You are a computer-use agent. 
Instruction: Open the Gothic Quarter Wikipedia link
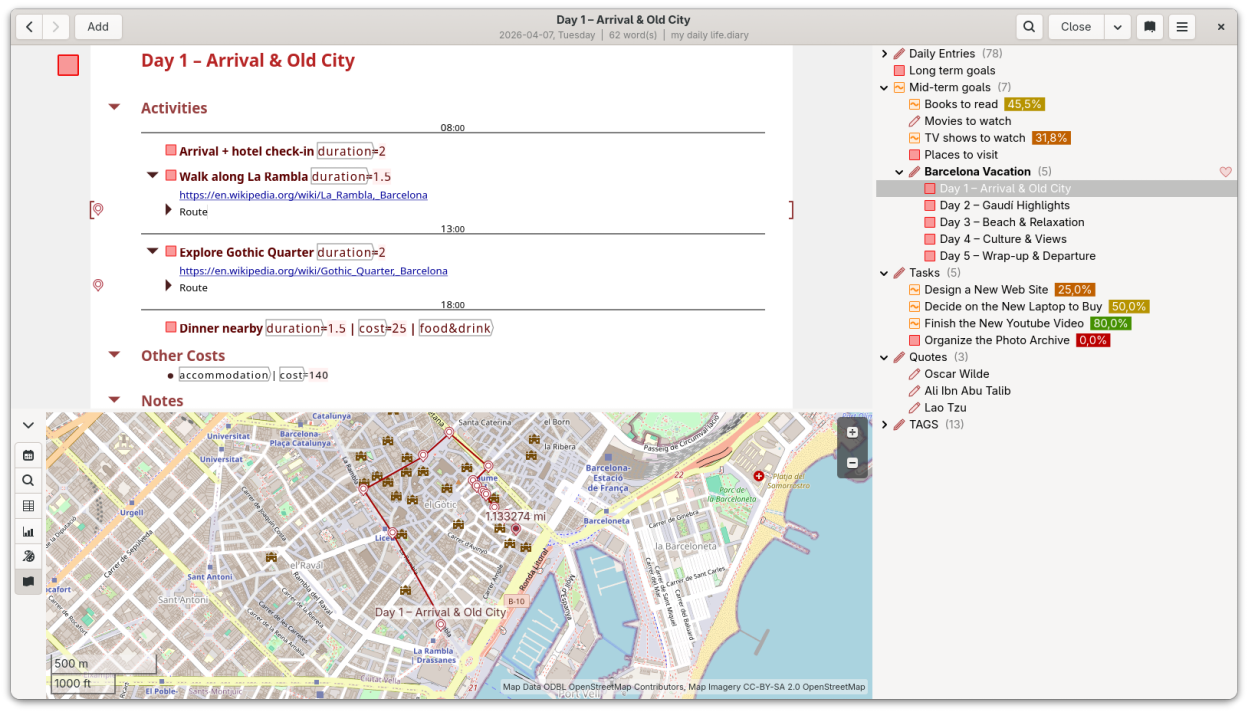[x=313, y=271]
